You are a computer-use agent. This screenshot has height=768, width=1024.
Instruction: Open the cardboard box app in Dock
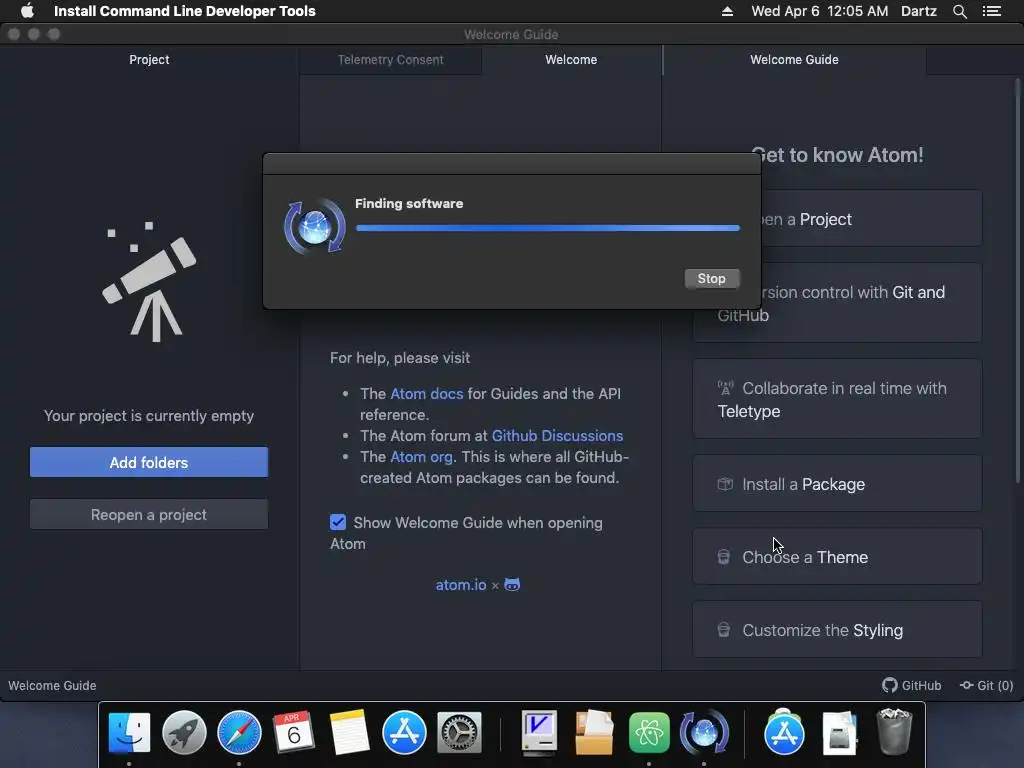(x=594, y=732)
